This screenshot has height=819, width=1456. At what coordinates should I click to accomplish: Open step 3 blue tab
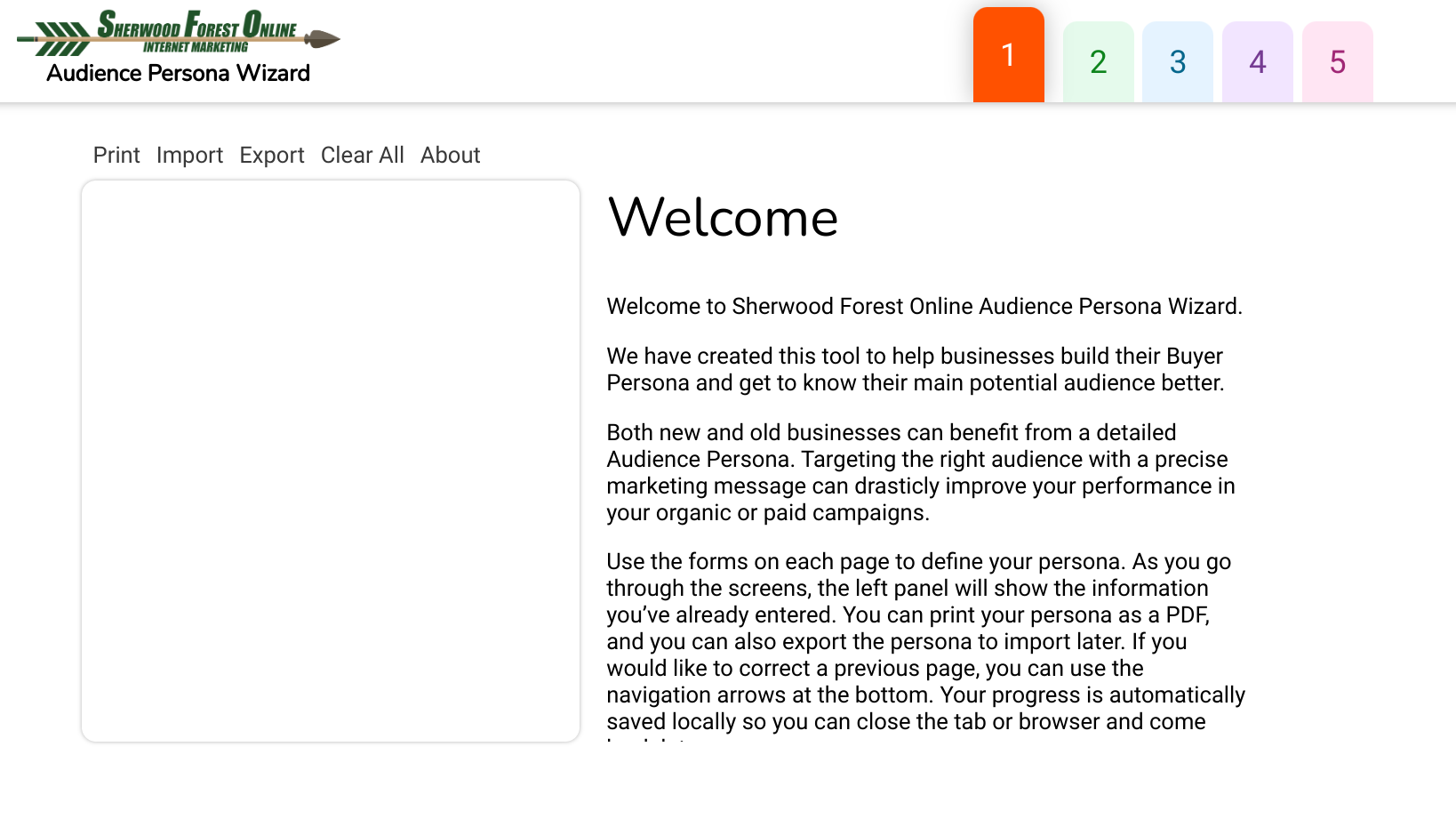coord(1177,62)
